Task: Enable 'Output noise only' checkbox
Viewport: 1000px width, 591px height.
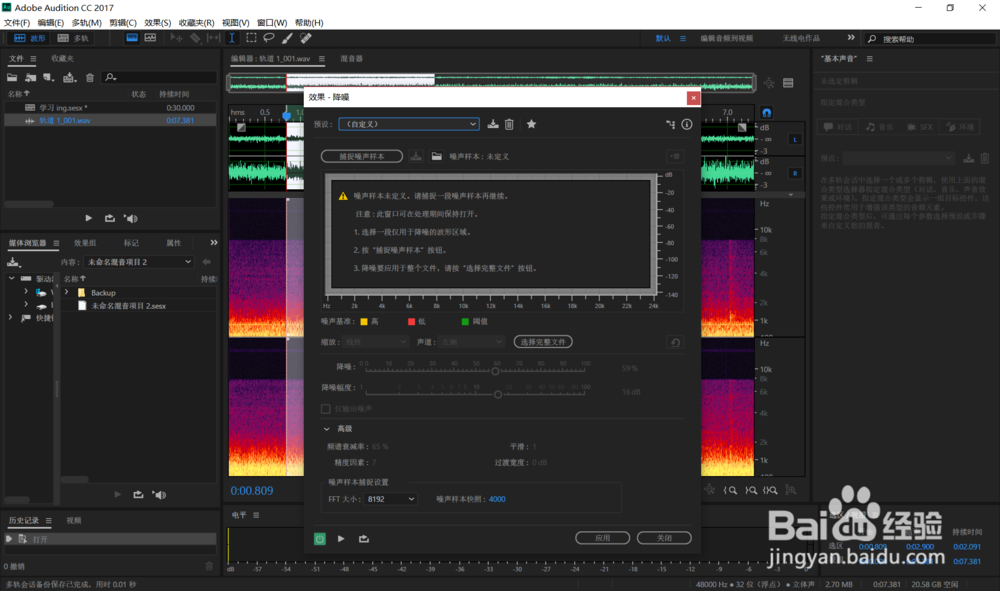Action: [326, 409]
